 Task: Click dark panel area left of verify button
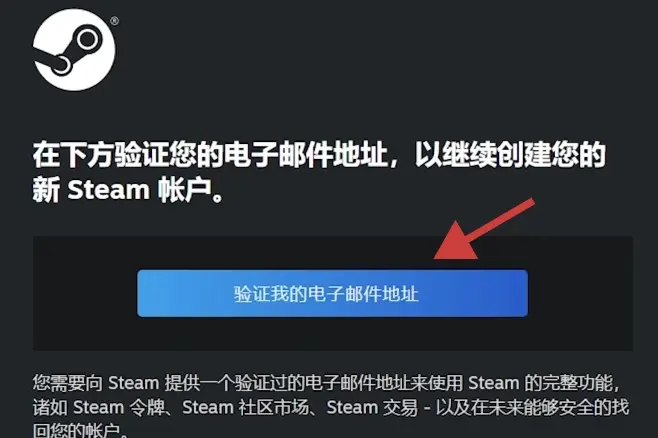point(85,293)
